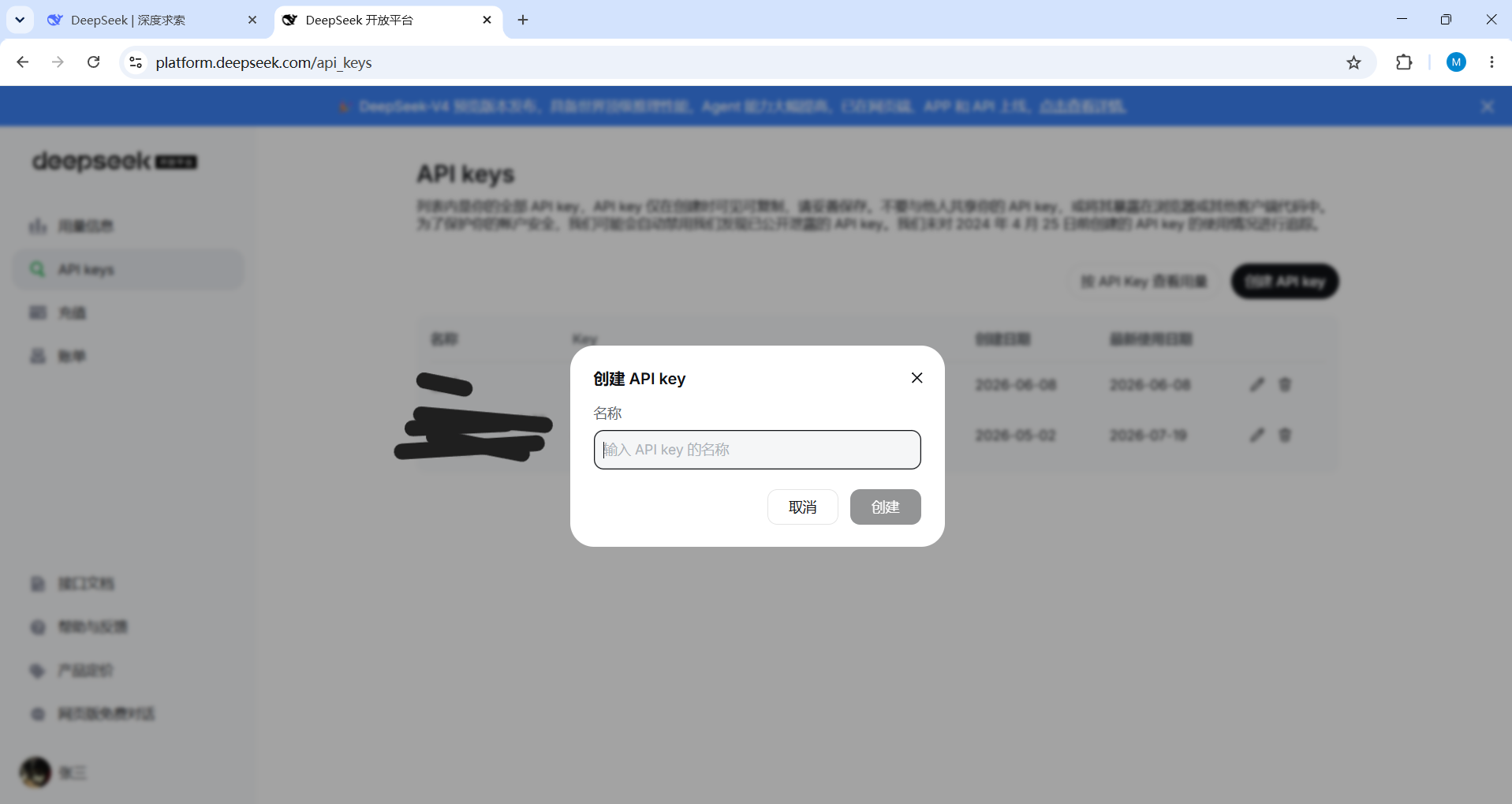Open the API docs sidebar link
Image resolution: width=1512 pixels, height=804 pixels.
[x=129, y=584]
